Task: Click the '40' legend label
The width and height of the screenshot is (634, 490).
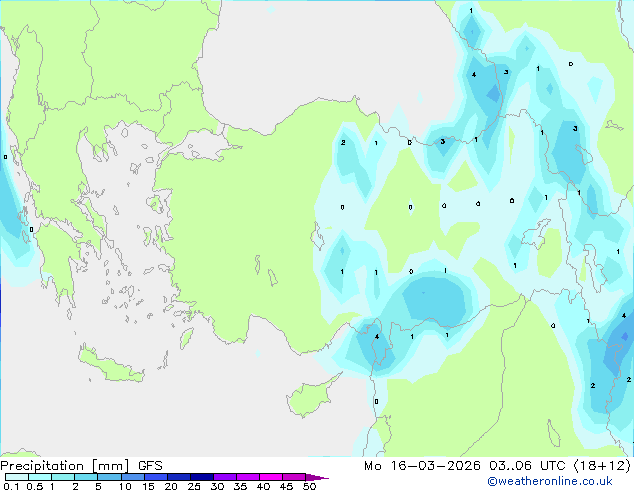Action: (263, 486)
